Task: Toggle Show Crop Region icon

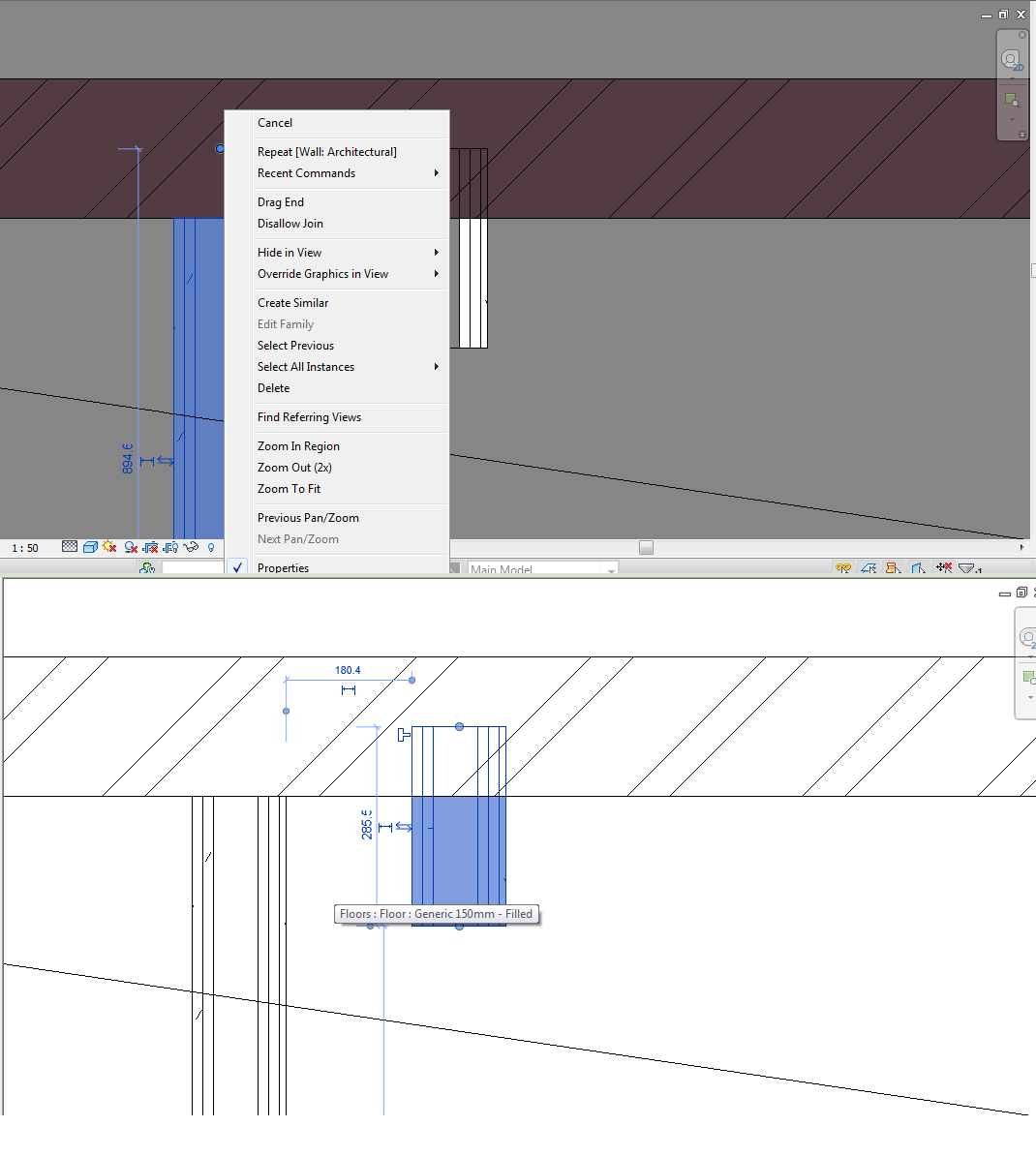Action: [171, 547]
